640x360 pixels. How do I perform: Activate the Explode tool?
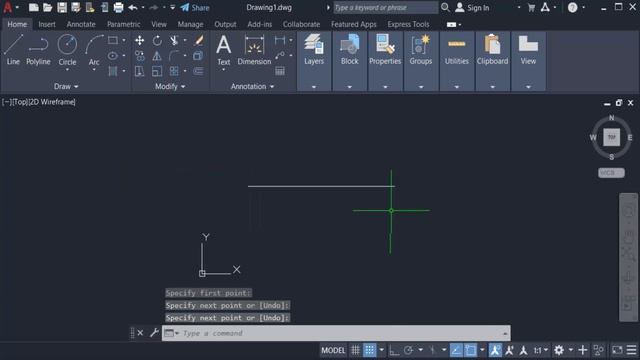click(x=198, y=56)
